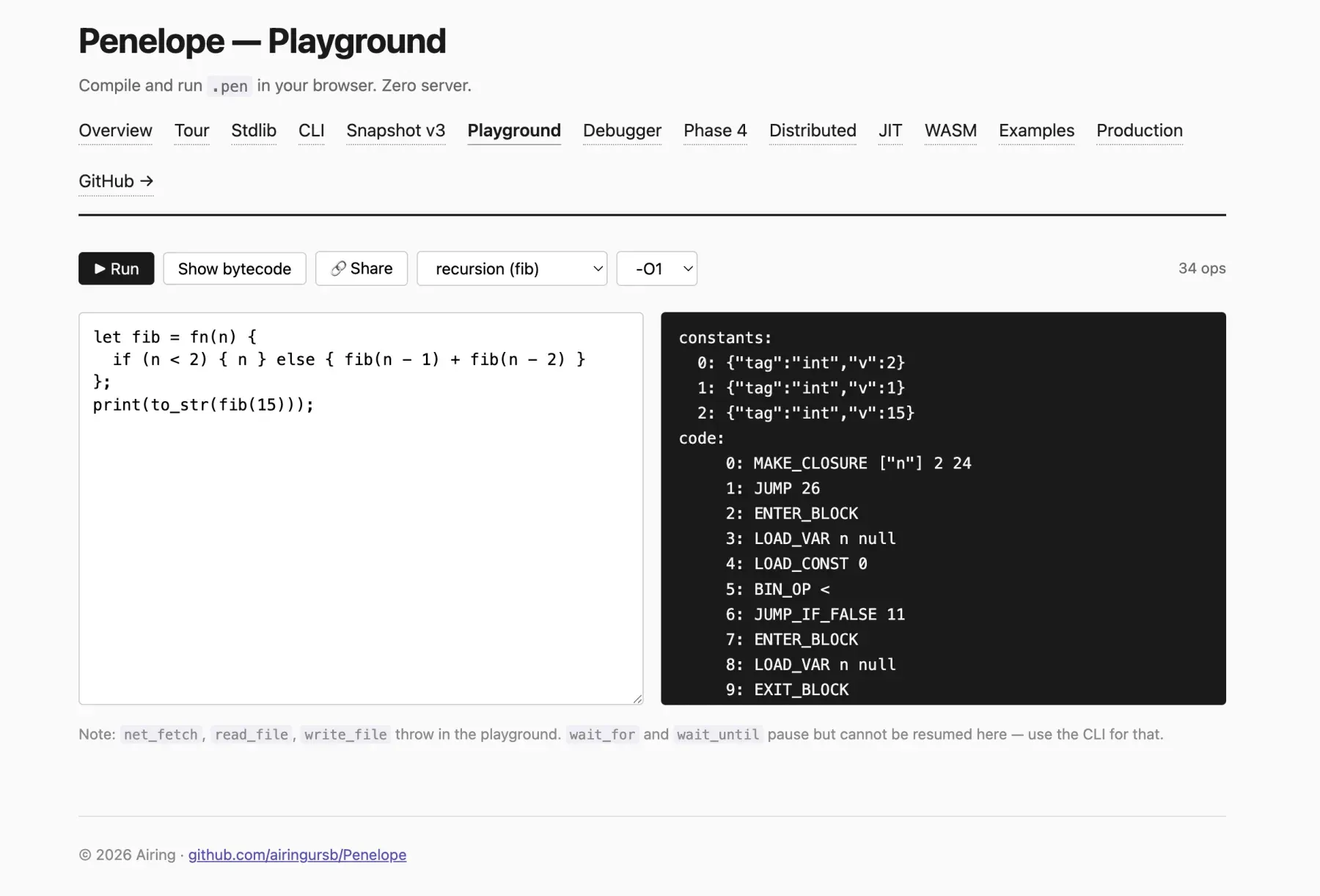This screenshot has width=1320, height=896.
Task: Click constant 0 with value 2
Action: [801, 363]
